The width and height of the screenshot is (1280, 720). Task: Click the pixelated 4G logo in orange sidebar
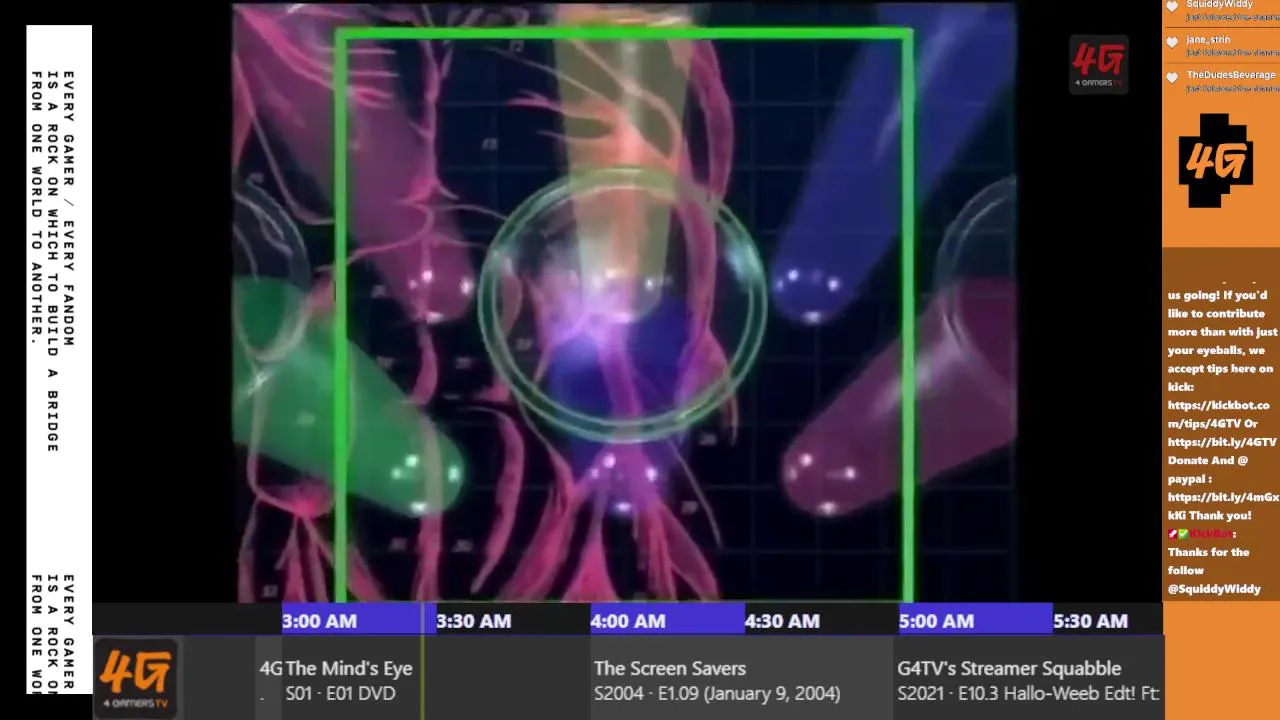[x=1215, y=160]
